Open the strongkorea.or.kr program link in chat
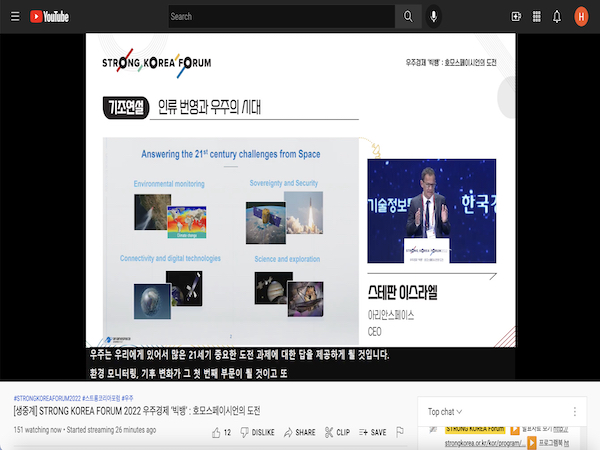The image size is (600, 450). pyautogui.click(x=483, y=443)
